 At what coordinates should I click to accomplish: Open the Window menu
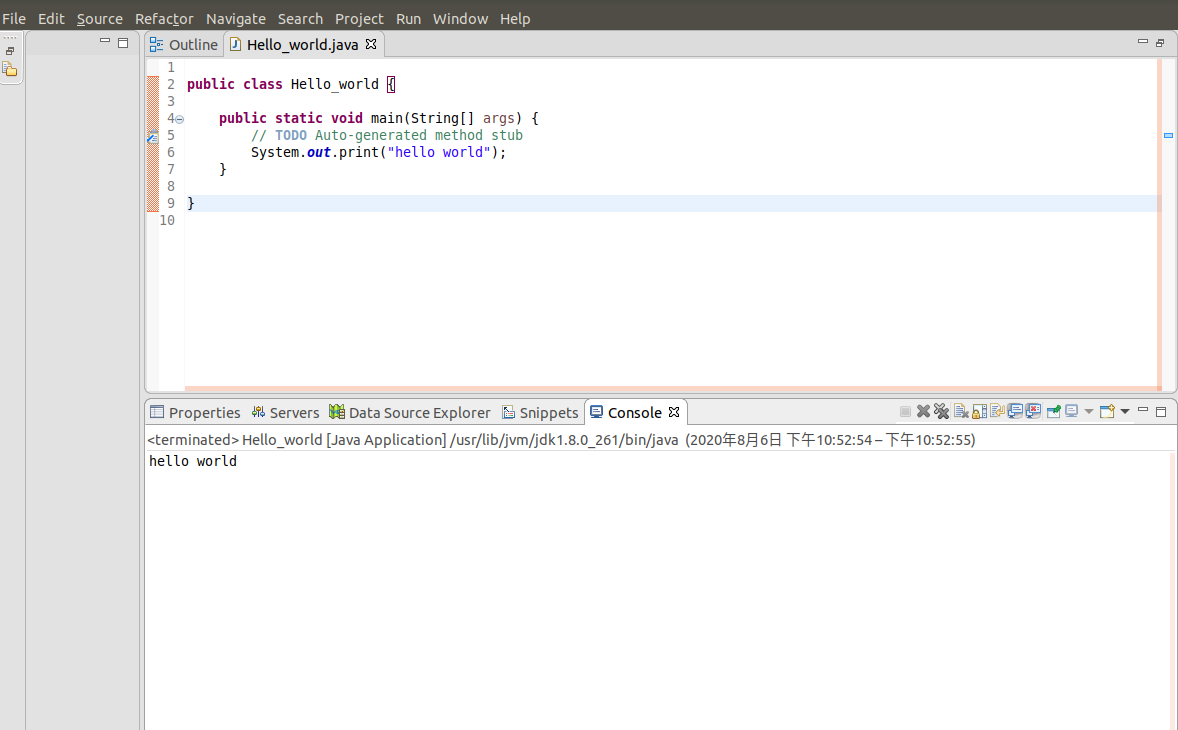(x=460, y=19)
